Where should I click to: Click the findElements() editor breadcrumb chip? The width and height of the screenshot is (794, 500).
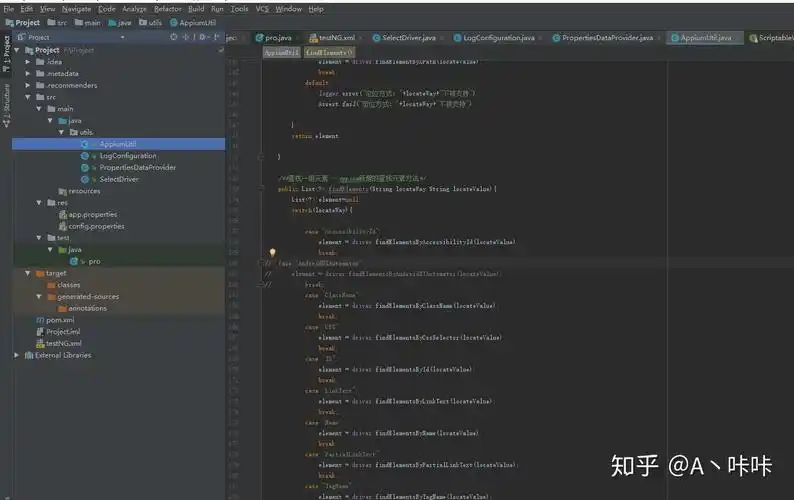pos(329,52)
